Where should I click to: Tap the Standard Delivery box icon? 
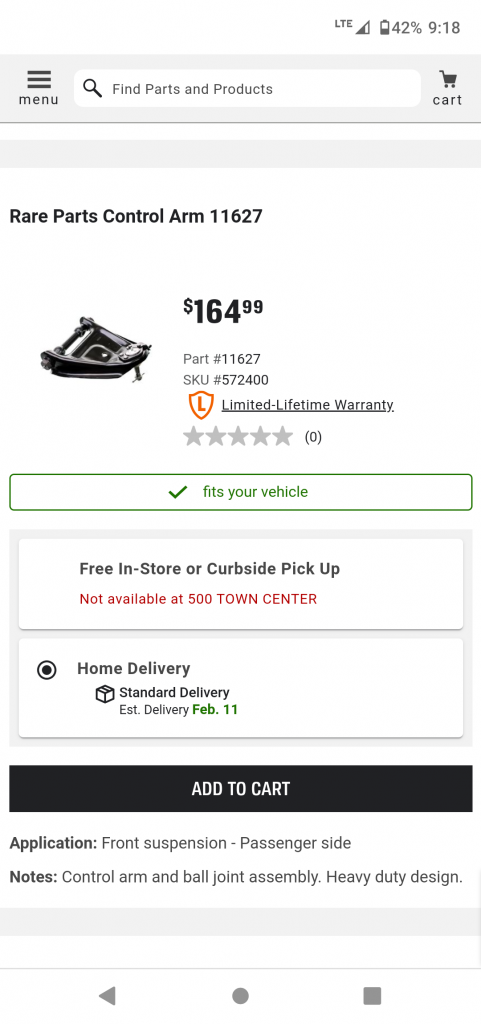[105, 694]
